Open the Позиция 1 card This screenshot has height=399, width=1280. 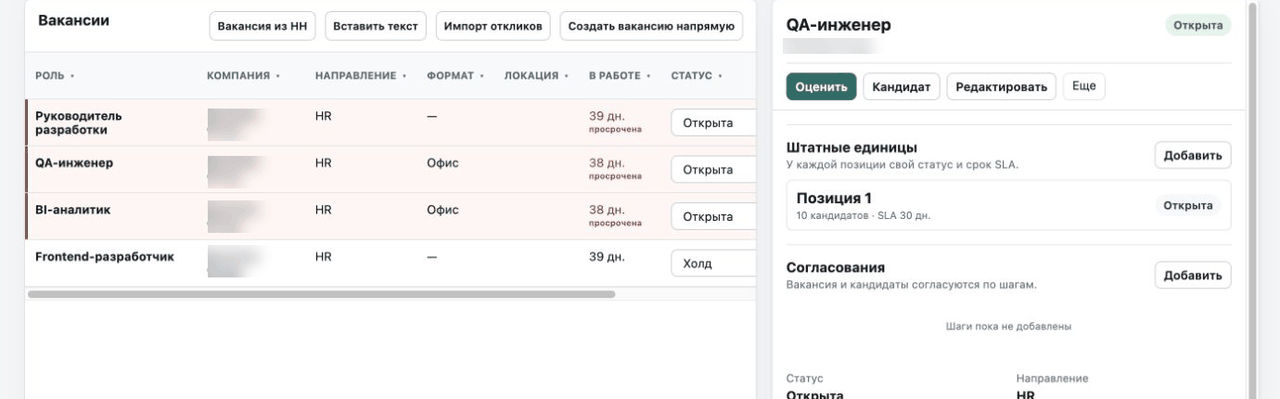[1009, 205]
